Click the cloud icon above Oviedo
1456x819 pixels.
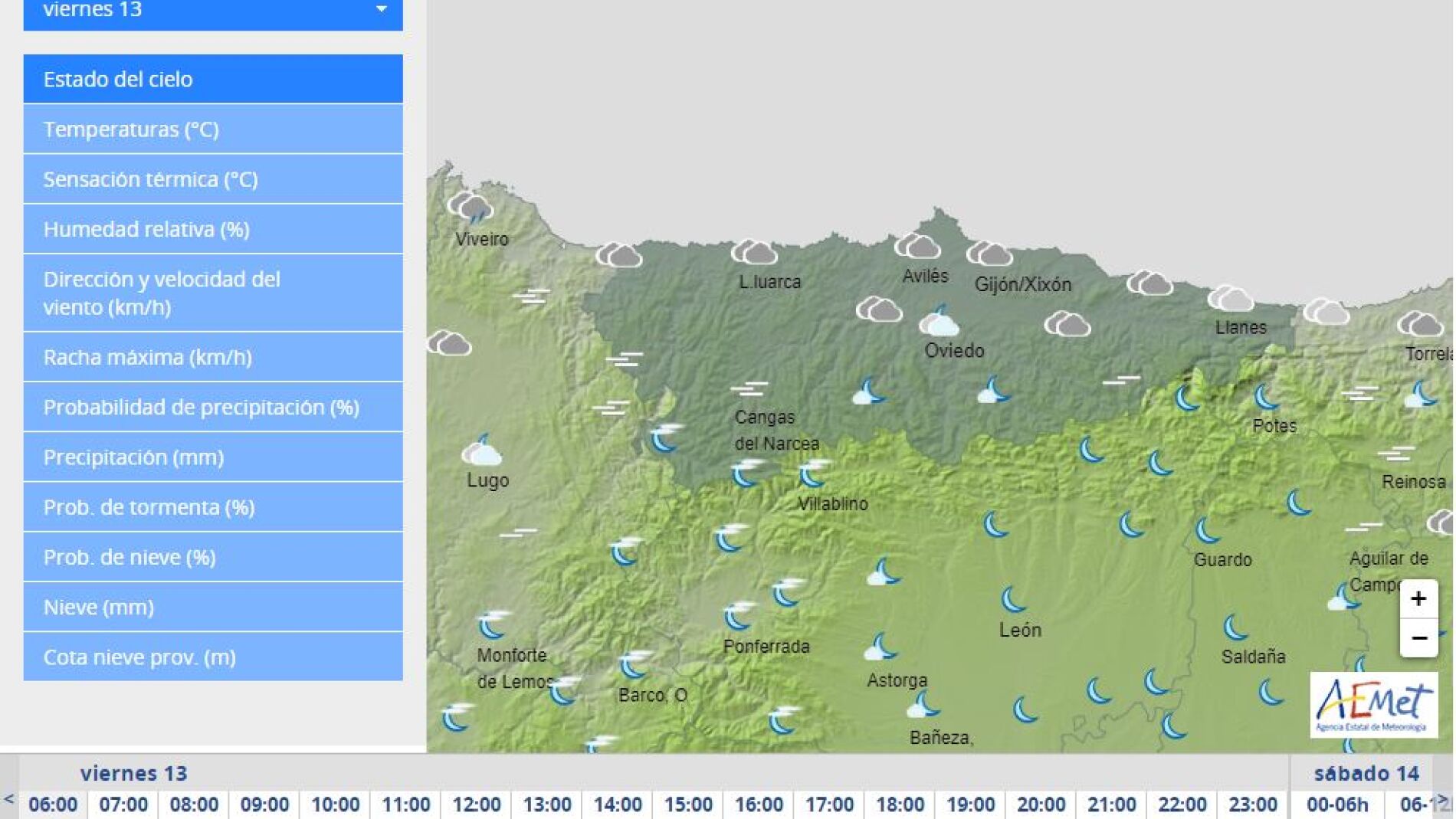point(939,322)
